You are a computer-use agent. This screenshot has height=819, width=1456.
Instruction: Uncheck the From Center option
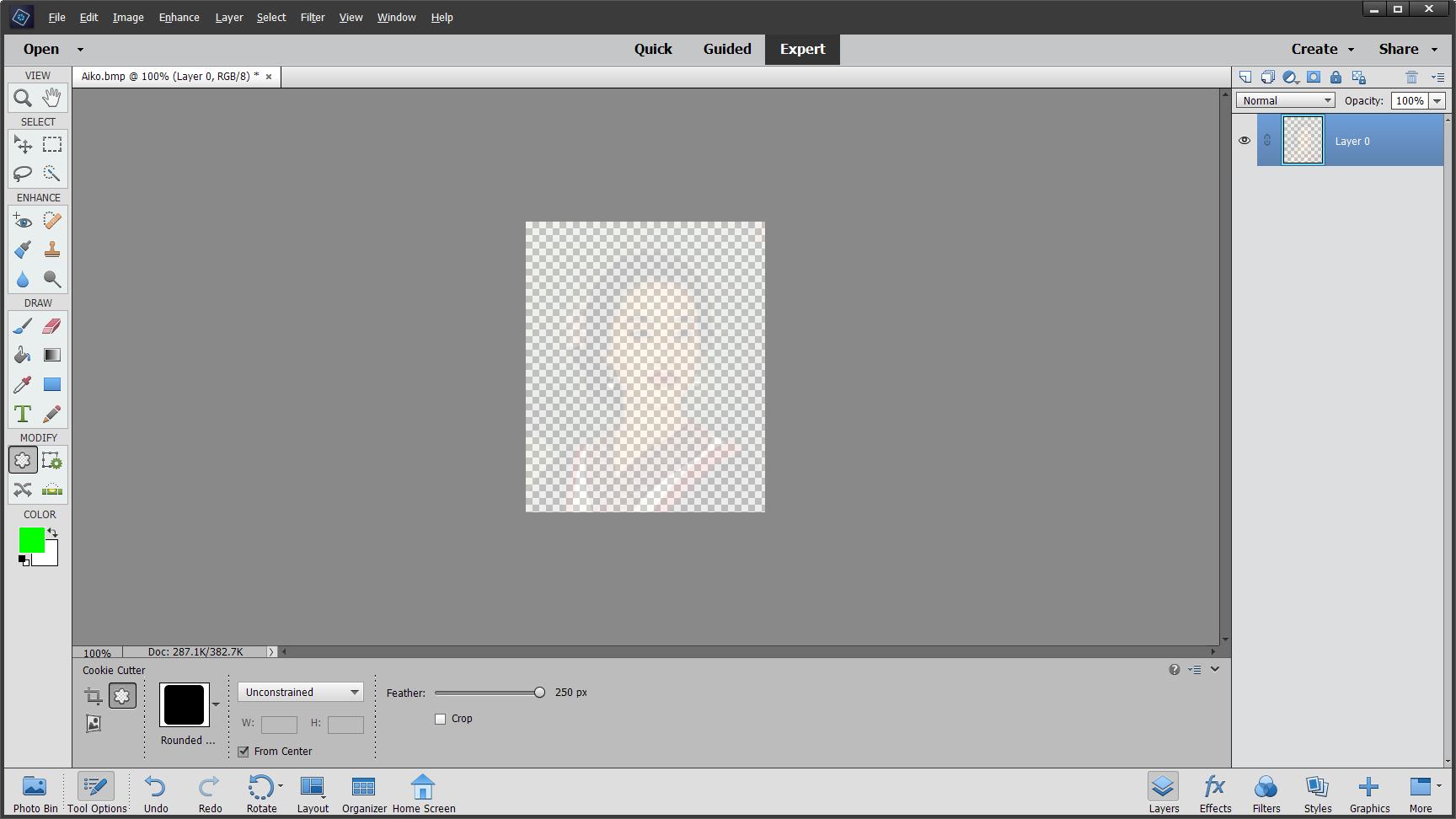[244, 752]
